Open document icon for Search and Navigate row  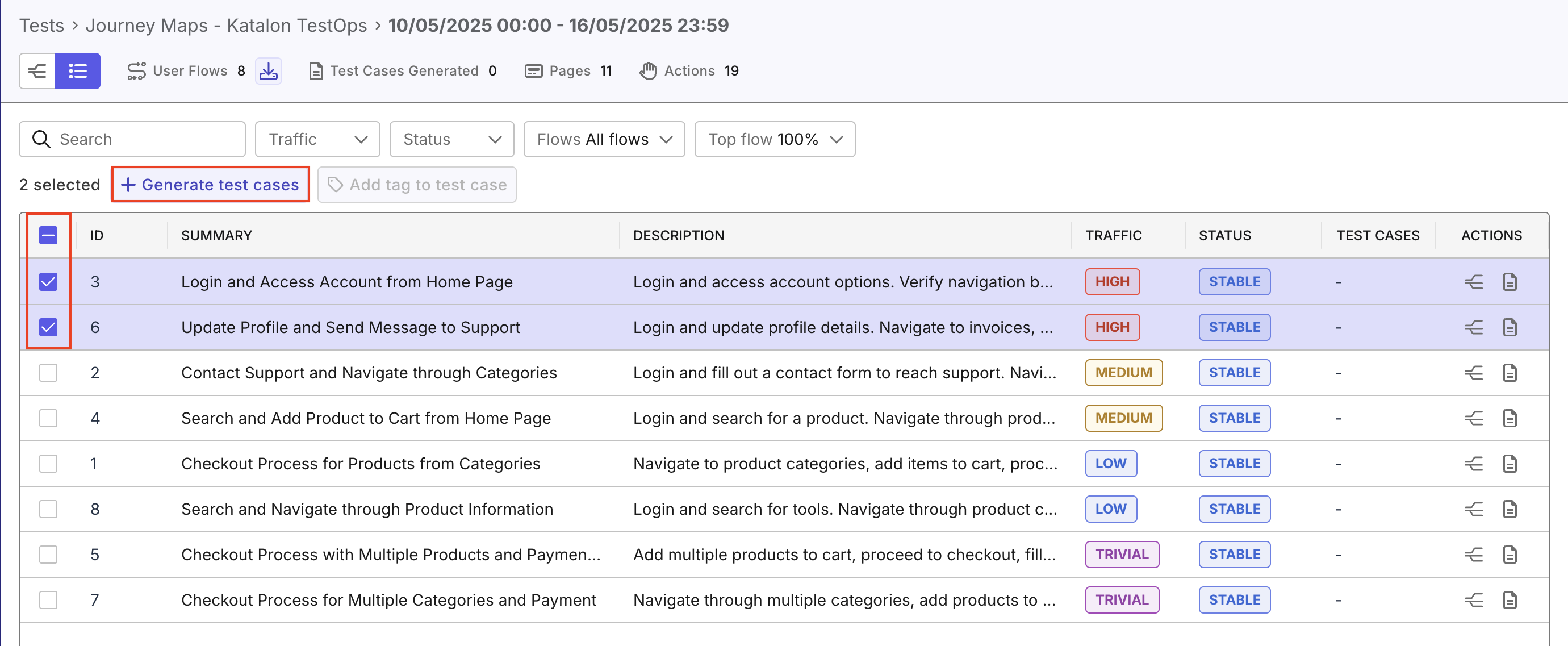[x=1510, y=509]
